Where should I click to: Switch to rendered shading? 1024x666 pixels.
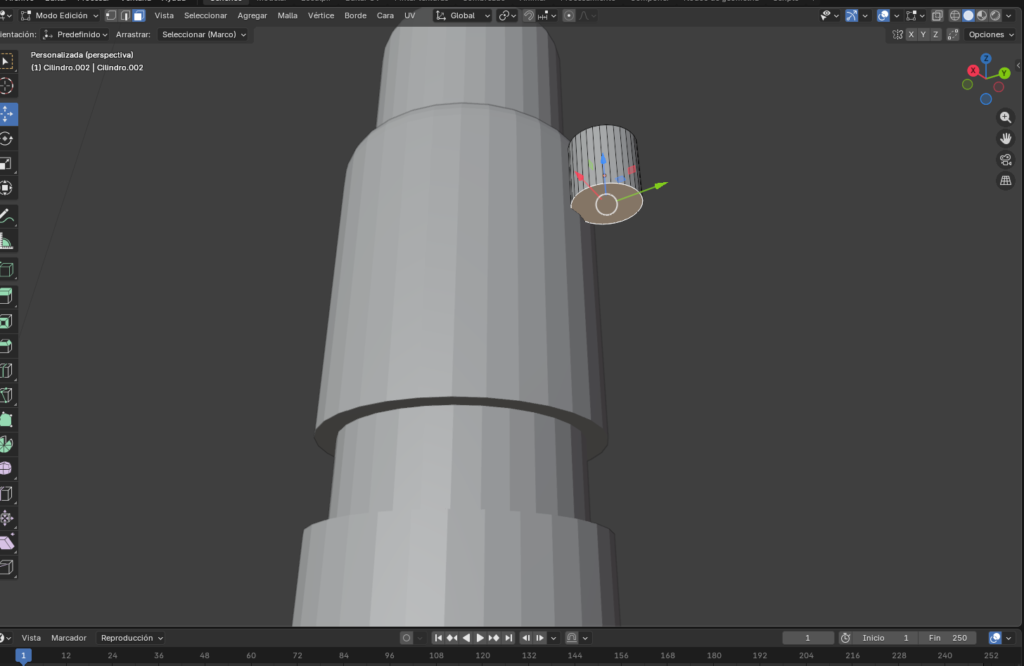(x=995, y=16)
